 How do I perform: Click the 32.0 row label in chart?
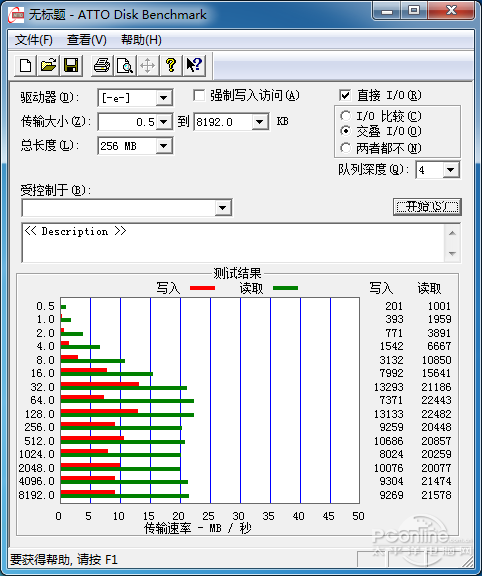[x=43, y=387]
